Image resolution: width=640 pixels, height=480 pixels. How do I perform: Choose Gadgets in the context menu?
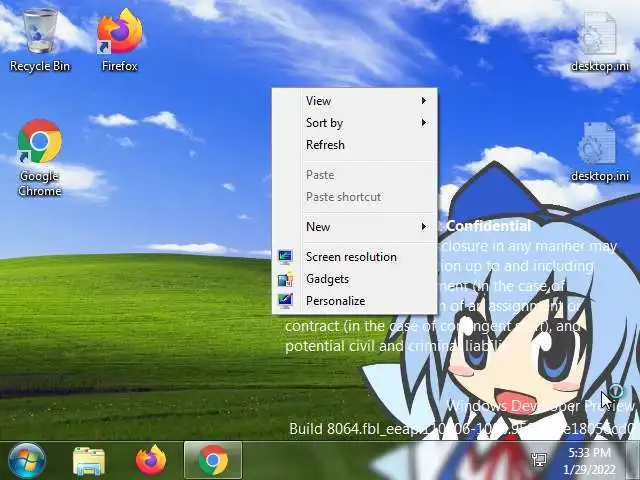[355, 279]
